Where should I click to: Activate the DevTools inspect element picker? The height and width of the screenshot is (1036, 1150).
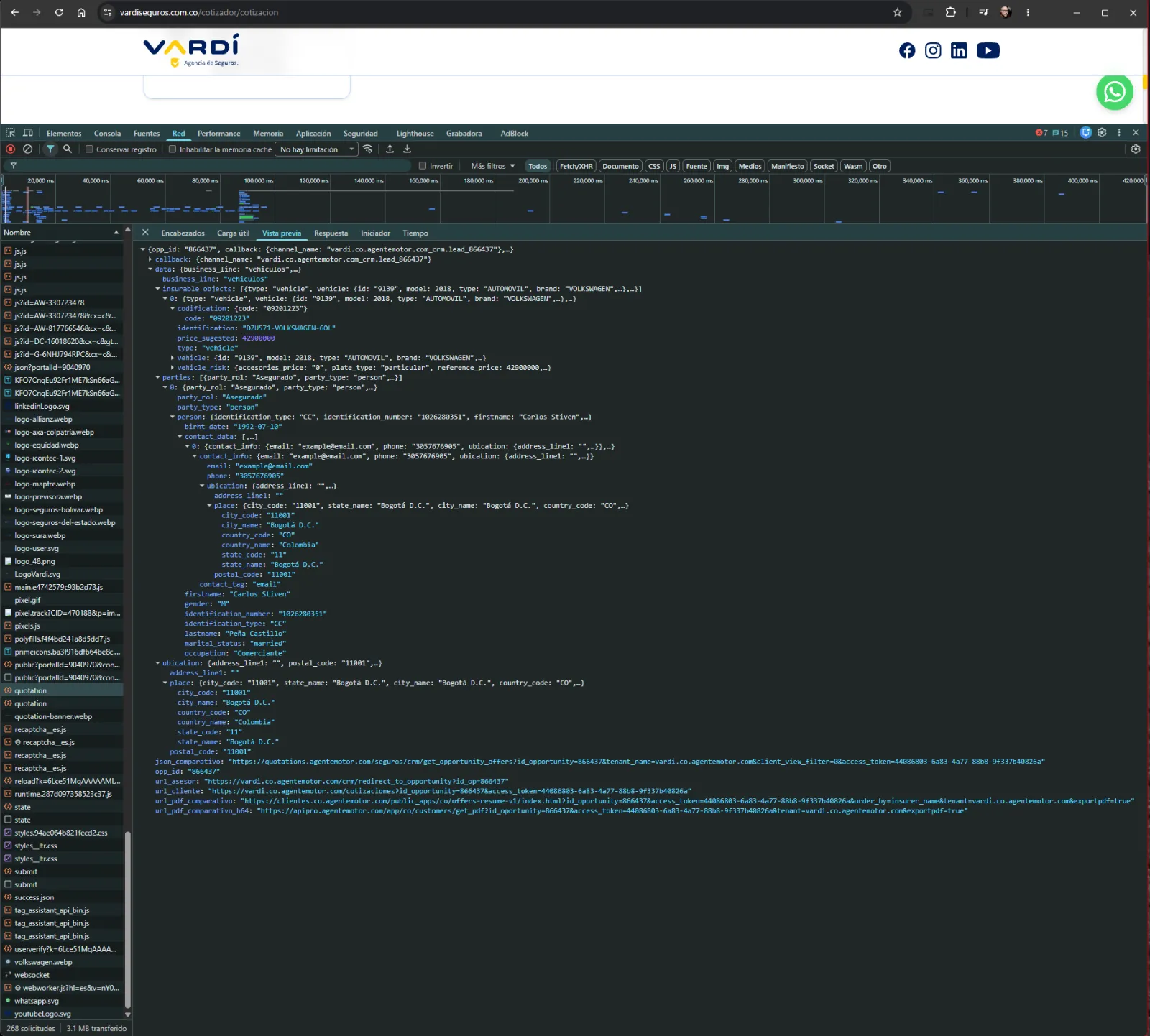coord(11,133)
